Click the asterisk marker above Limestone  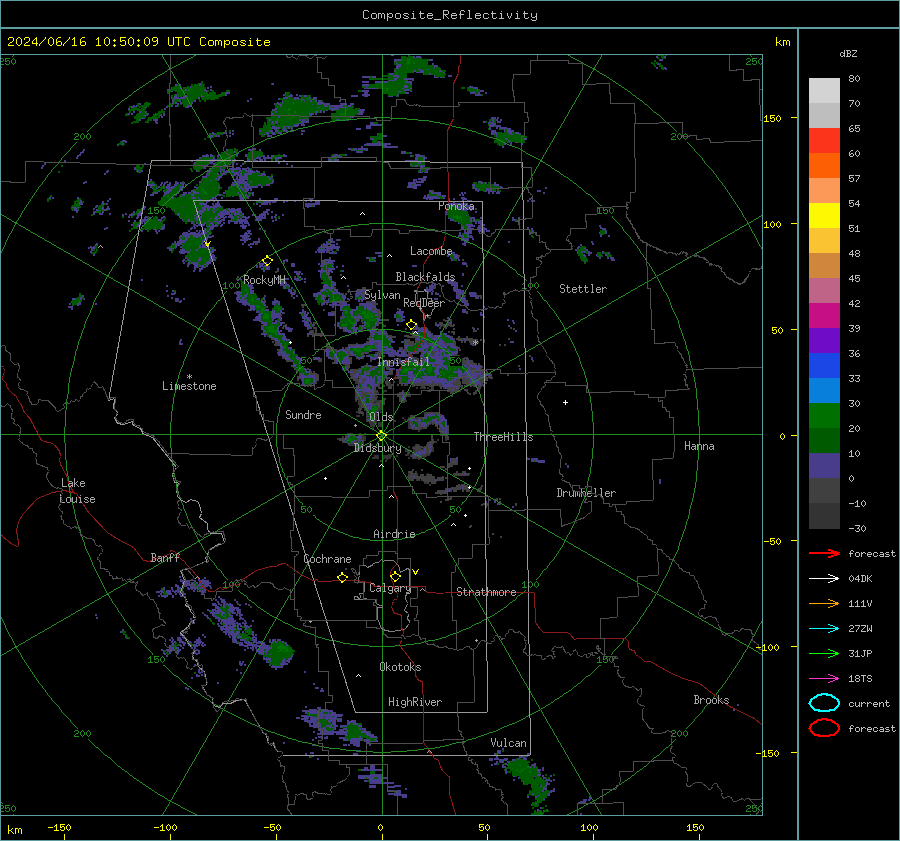[x=189, y=377]
